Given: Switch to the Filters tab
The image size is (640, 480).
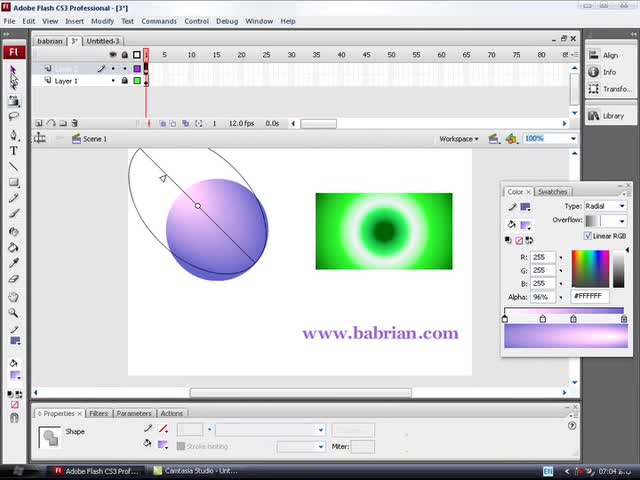Looking at the screenshot, I should click(x=98, y=413).
